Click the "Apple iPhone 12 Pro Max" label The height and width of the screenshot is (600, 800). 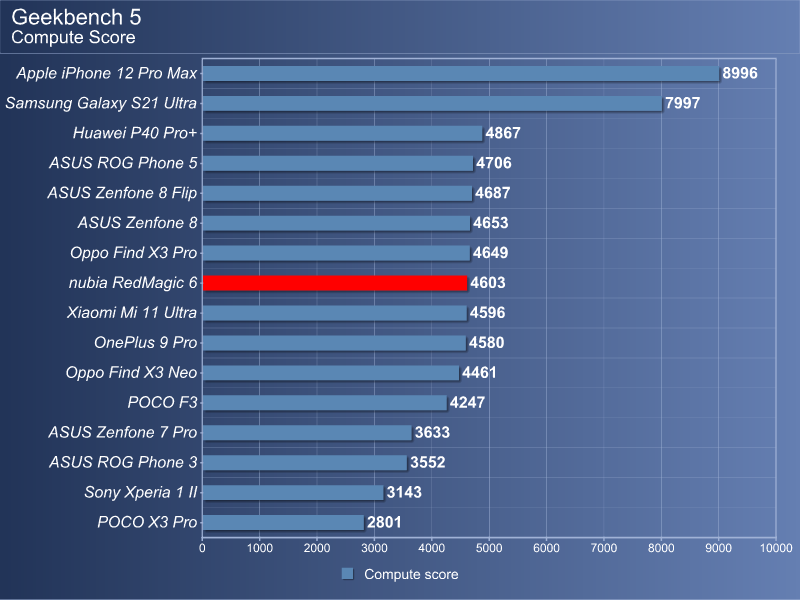pyautogui.click(x=107, y=73)
